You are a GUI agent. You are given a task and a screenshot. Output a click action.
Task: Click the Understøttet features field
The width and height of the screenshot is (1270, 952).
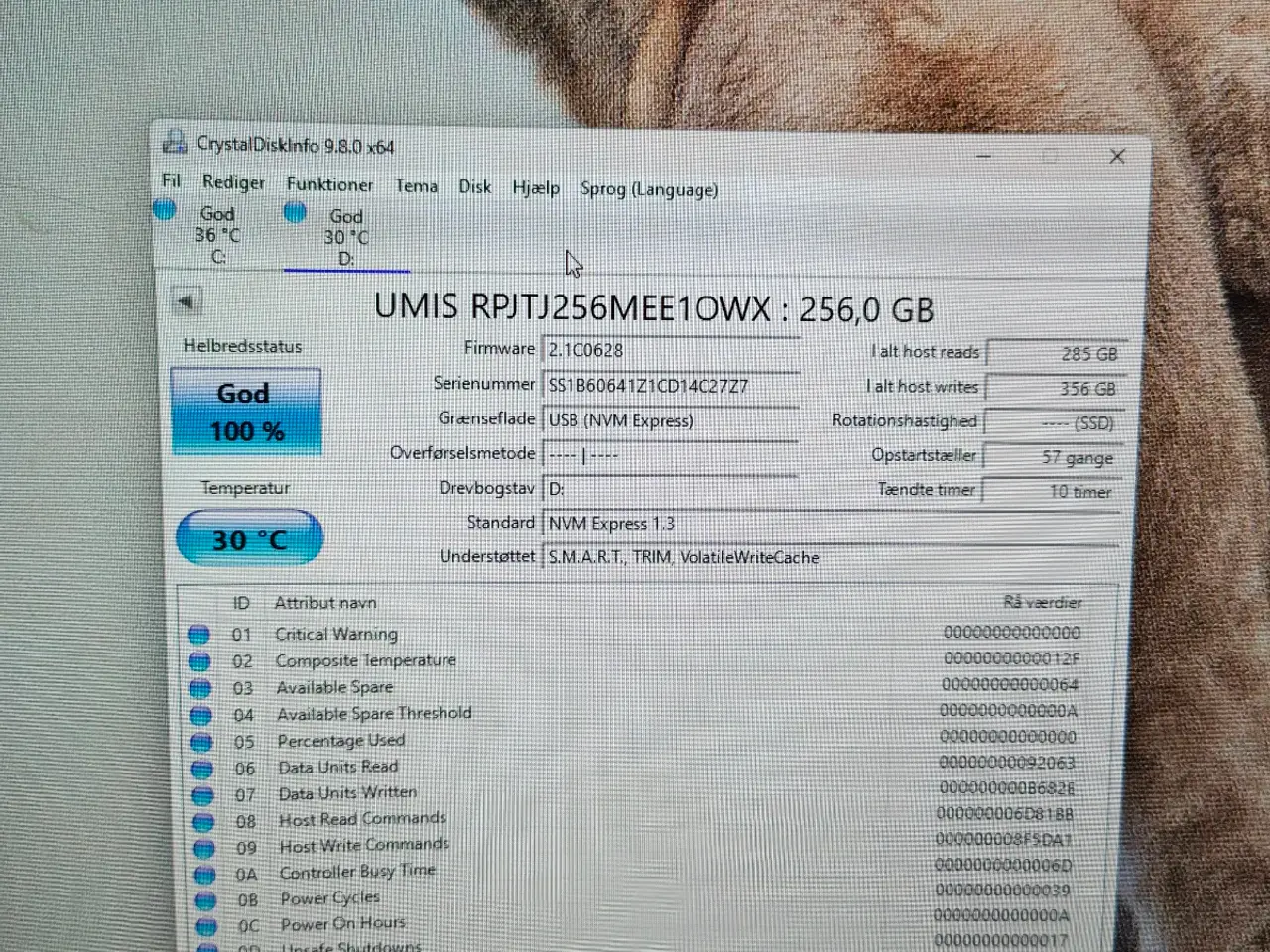click(x=831, y=557)
